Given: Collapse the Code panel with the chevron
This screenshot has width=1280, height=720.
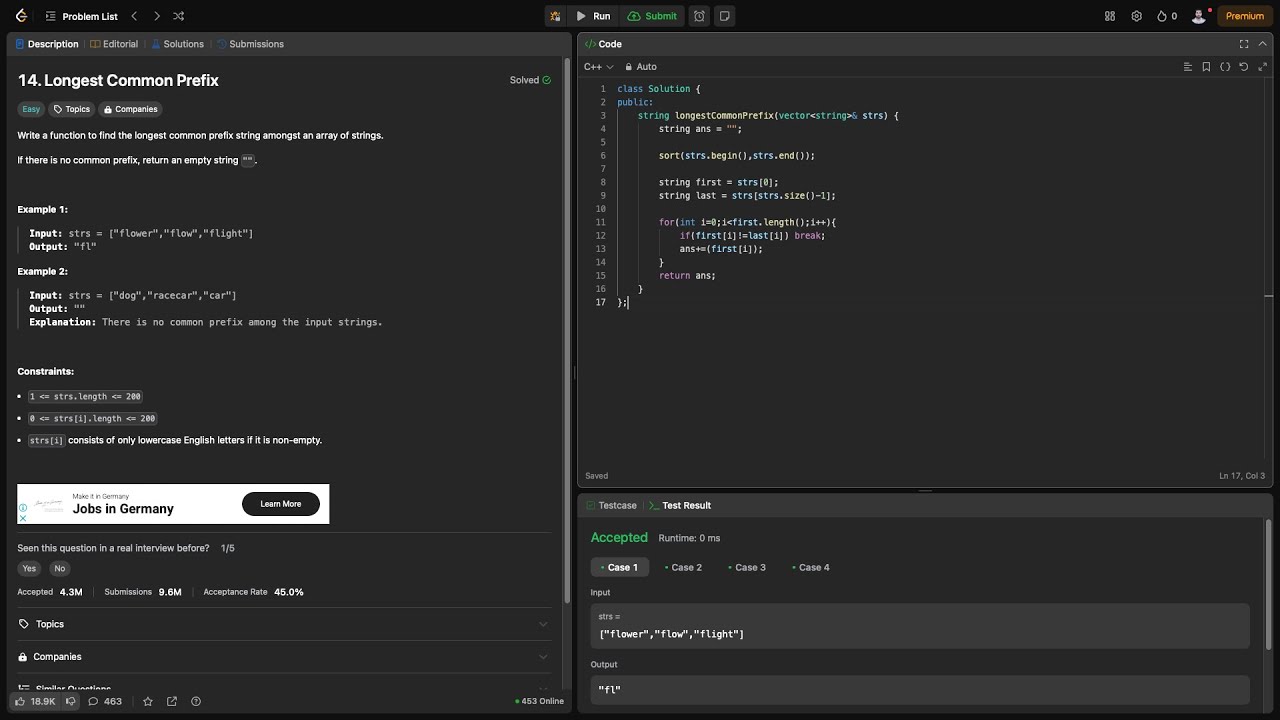Looking at the screenshot, I should [x=1263, y=44].
